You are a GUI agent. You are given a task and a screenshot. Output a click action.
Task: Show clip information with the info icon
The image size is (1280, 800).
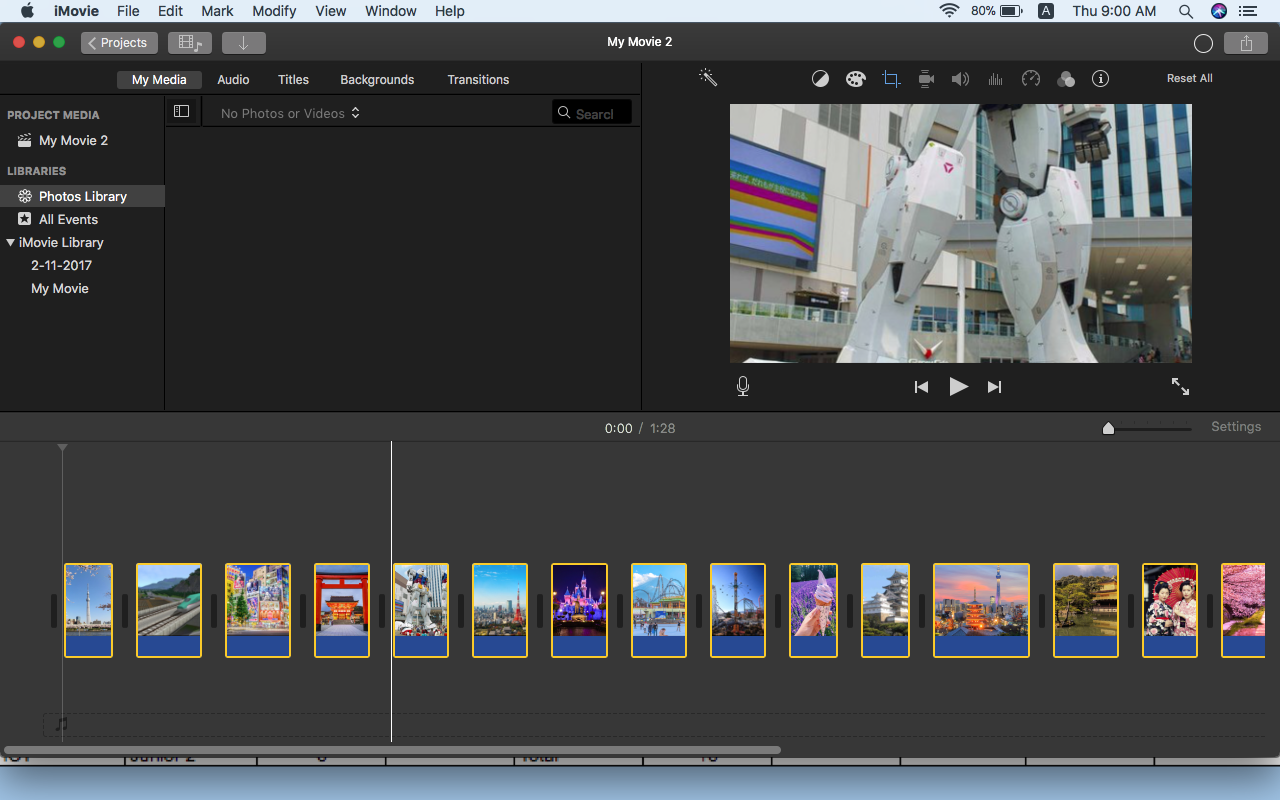tap(1100, 79)
